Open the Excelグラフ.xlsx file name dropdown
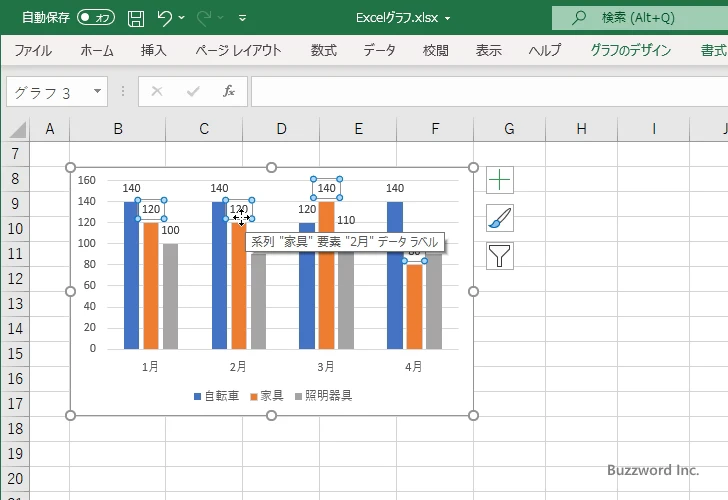The height and width of the screenshot is (500, 728). (x=448, y=19)
